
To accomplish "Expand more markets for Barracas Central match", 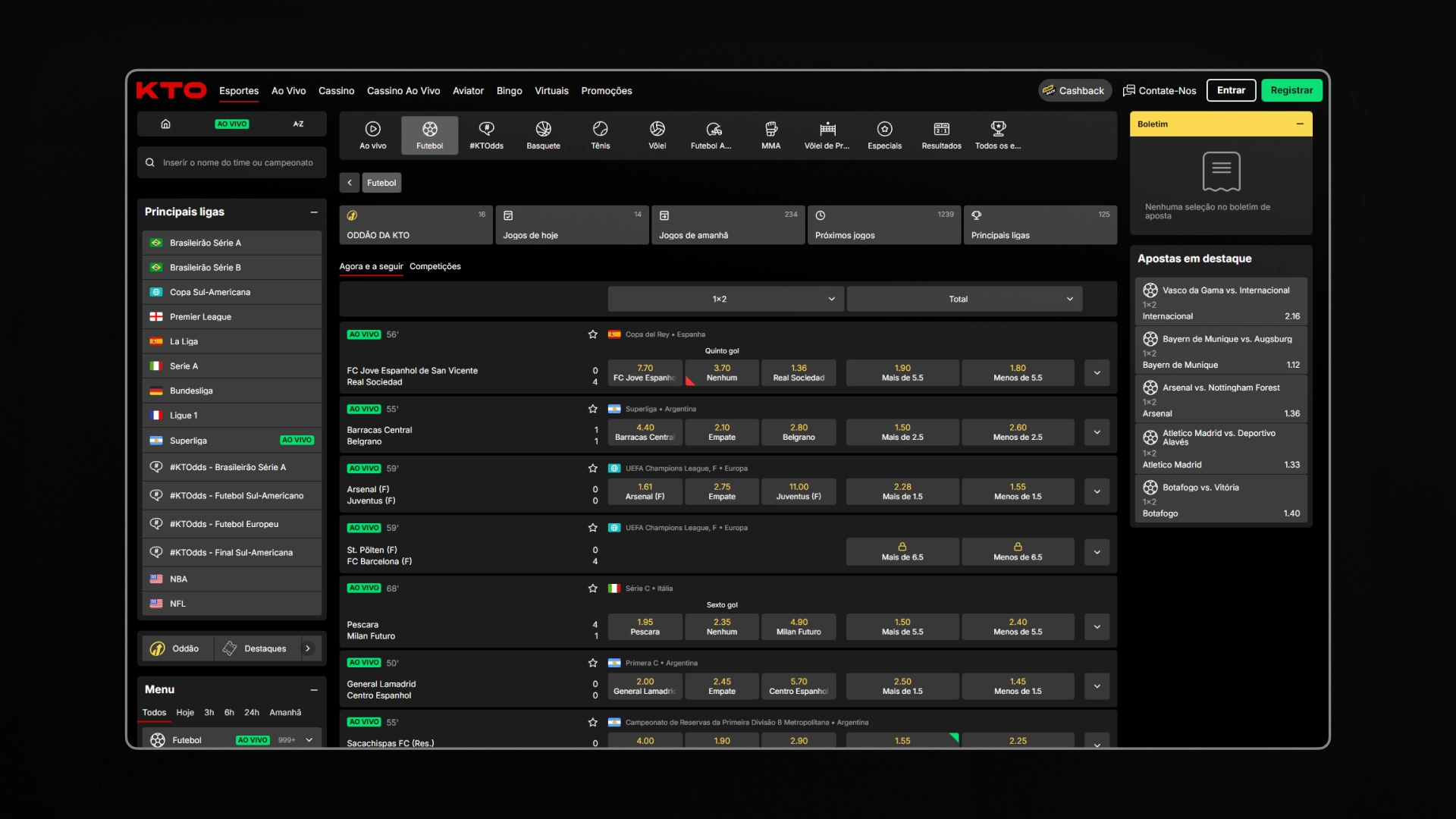I will pos(1097,432).
